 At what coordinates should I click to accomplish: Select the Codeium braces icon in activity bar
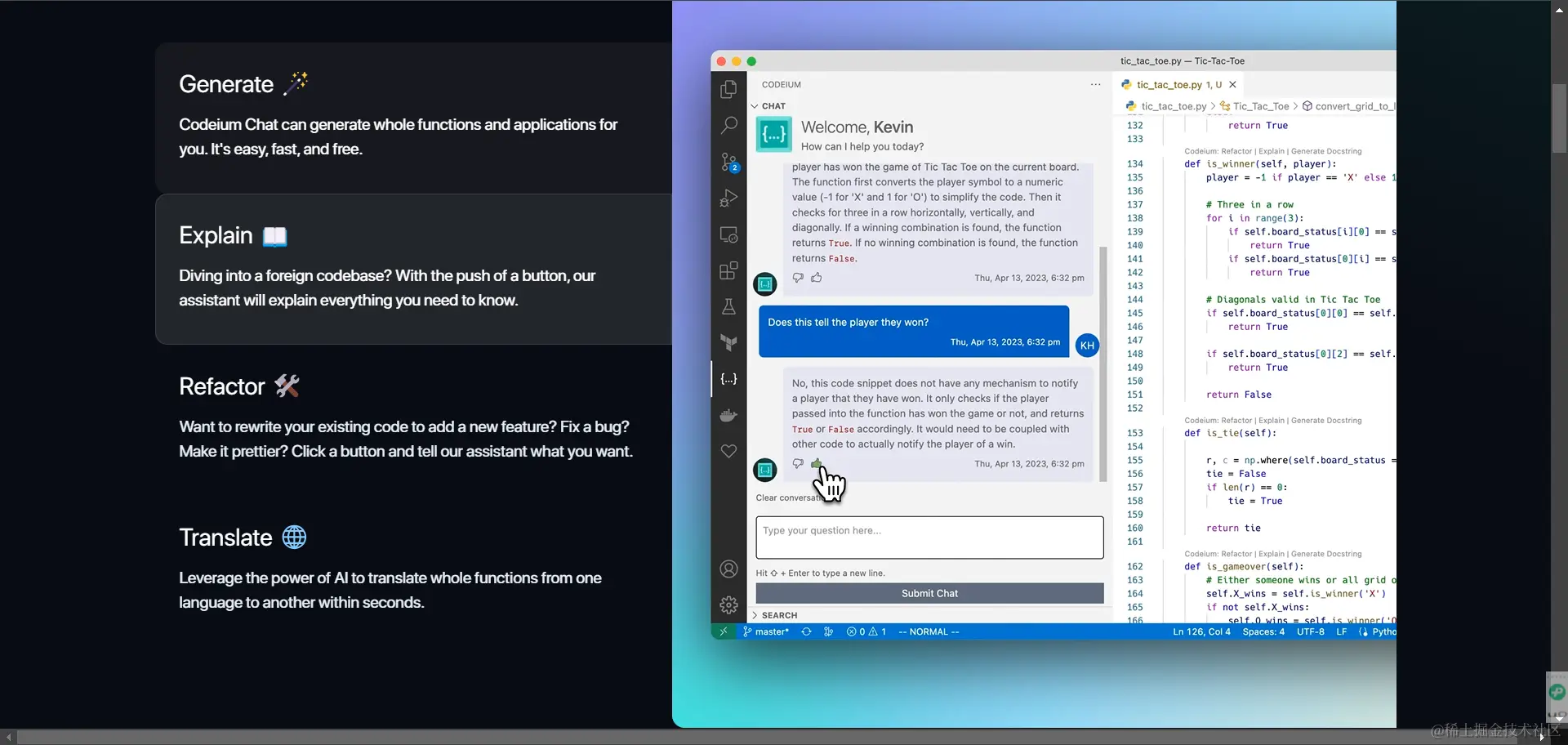coord(728,379)
